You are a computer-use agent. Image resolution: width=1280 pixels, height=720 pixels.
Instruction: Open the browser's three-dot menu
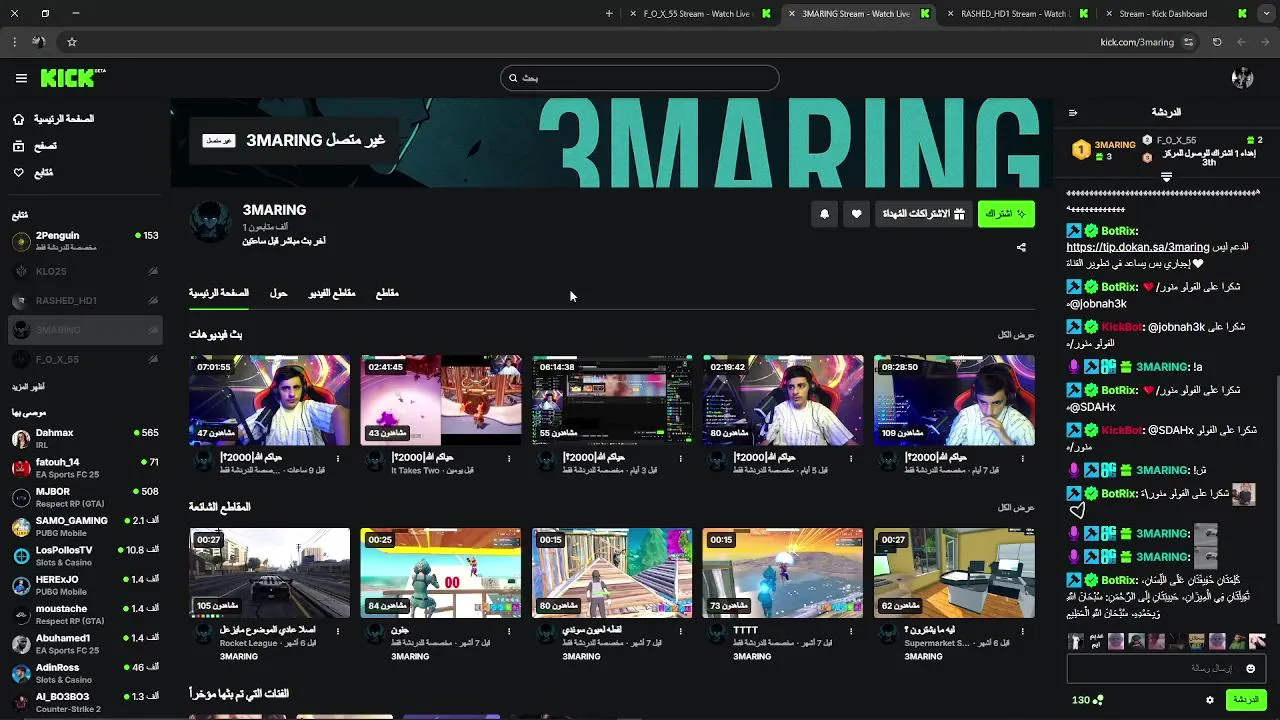pos(14,42)
